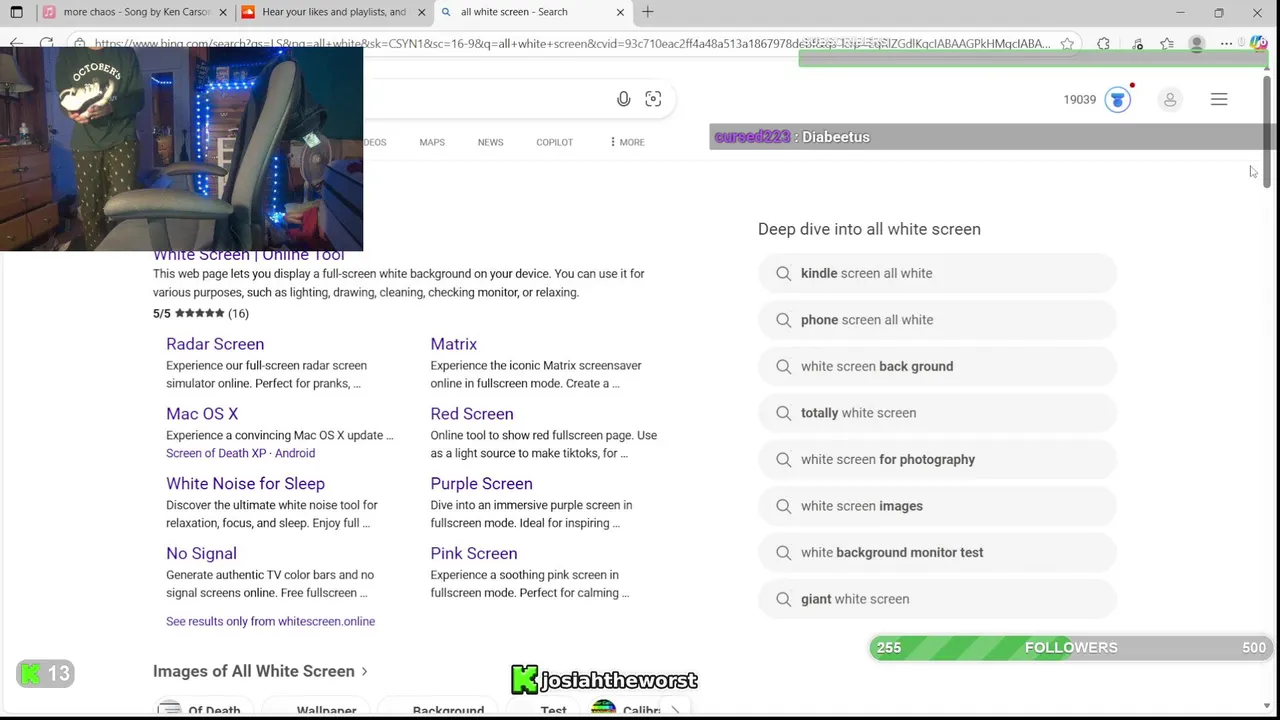Viewport: 1280px width, 720px height.
Task: Reload the page with refresh icon
Action: coord(46,44)
